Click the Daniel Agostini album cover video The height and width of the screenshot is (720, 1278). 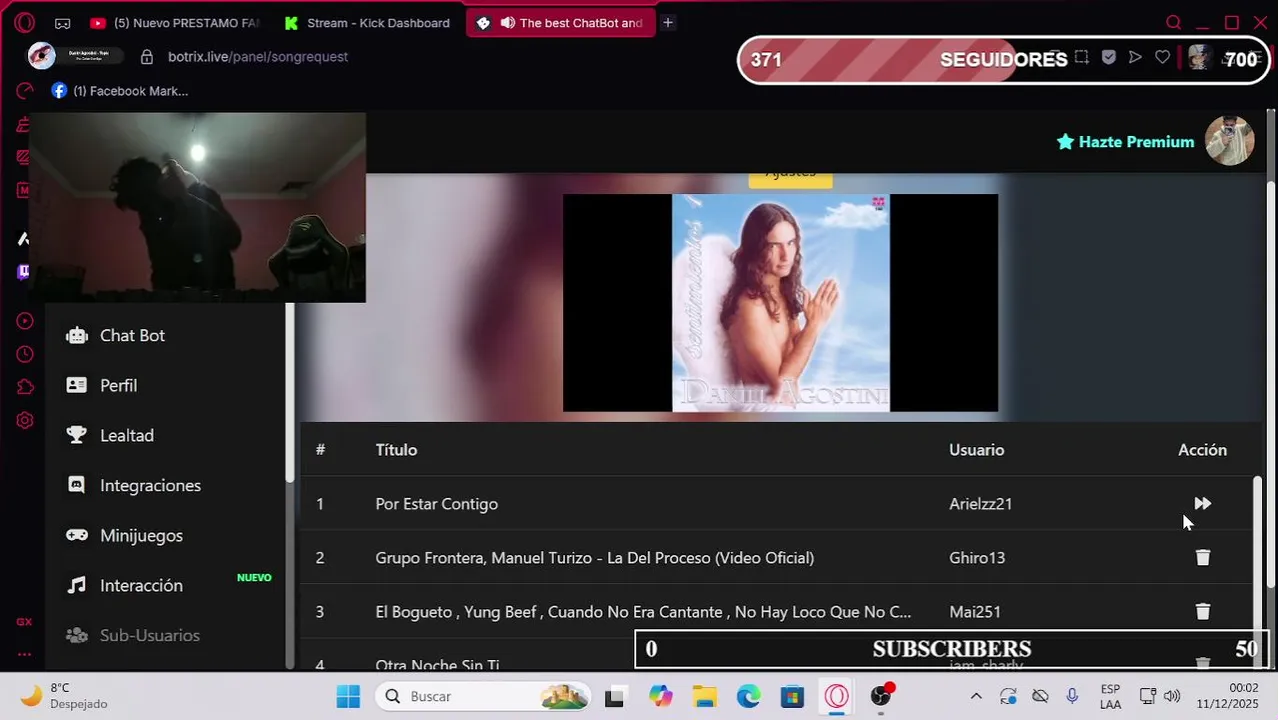pyautogui.click(x=780, y=303)
